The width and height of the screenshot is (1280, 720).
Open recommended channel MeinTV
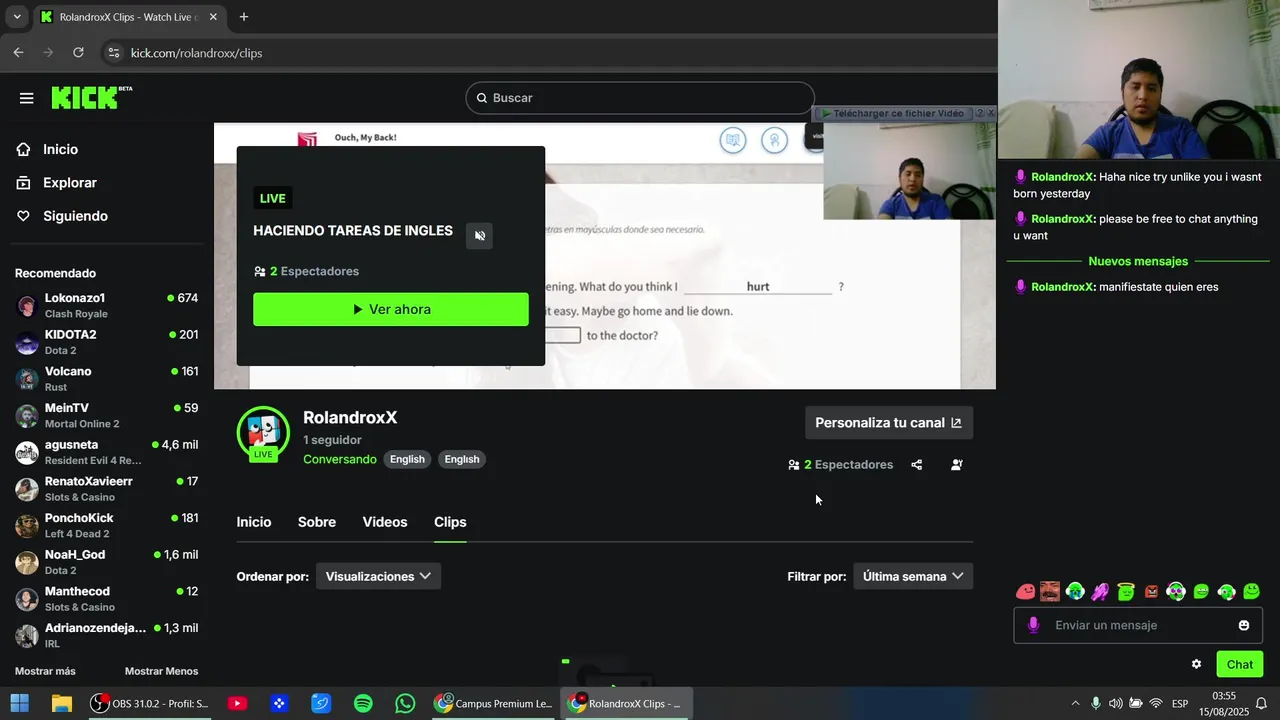107,415
